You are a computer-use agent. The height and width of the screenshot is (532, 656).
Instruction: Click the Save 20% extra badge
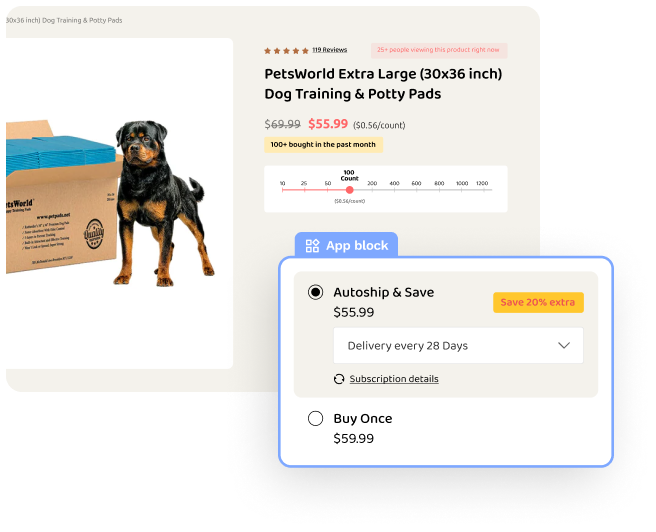pos(538,302)
